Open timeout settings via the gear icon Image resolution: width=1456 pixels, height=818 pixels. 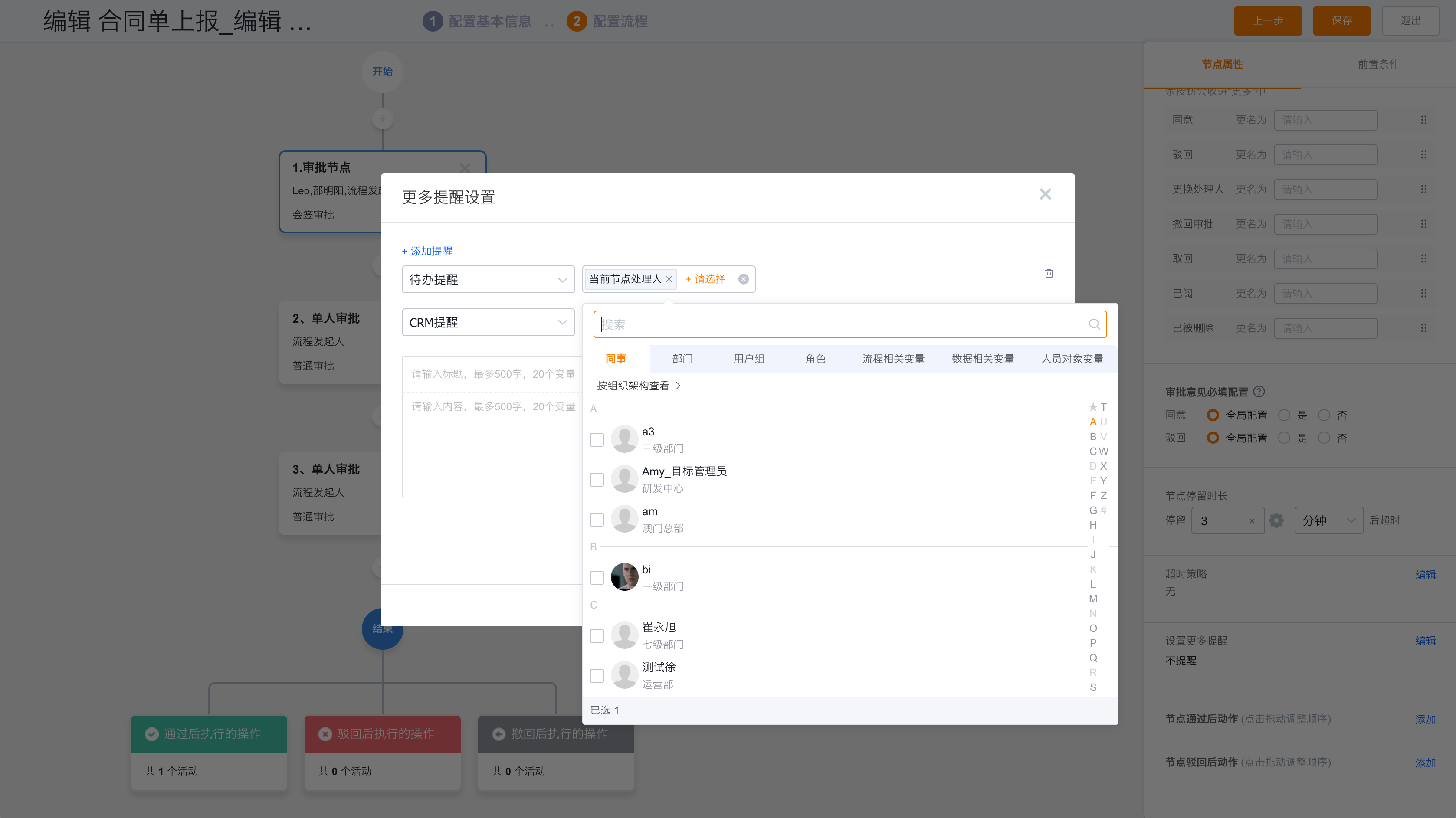[1276, 520]
